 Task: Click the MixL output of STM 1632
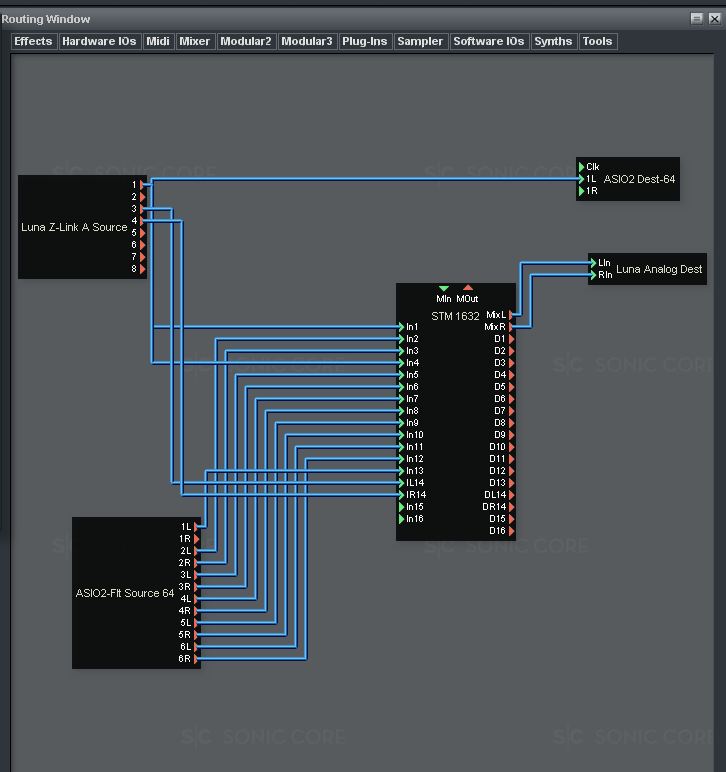pos(511,315)
